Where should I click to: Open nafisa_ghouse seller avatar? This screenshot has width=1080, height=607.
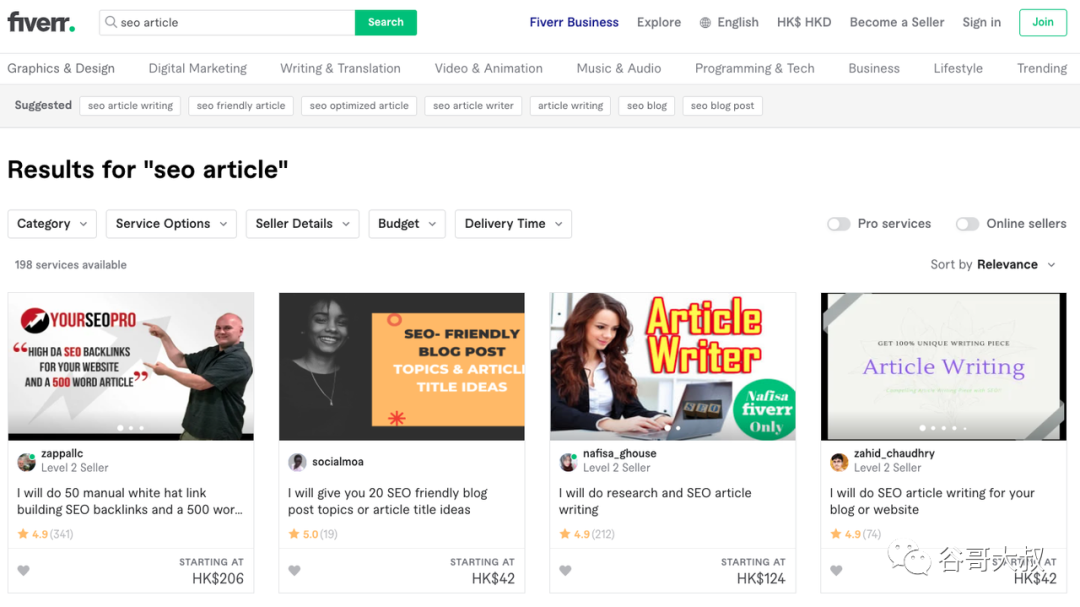pyautogui.click(x=568, y=462)
